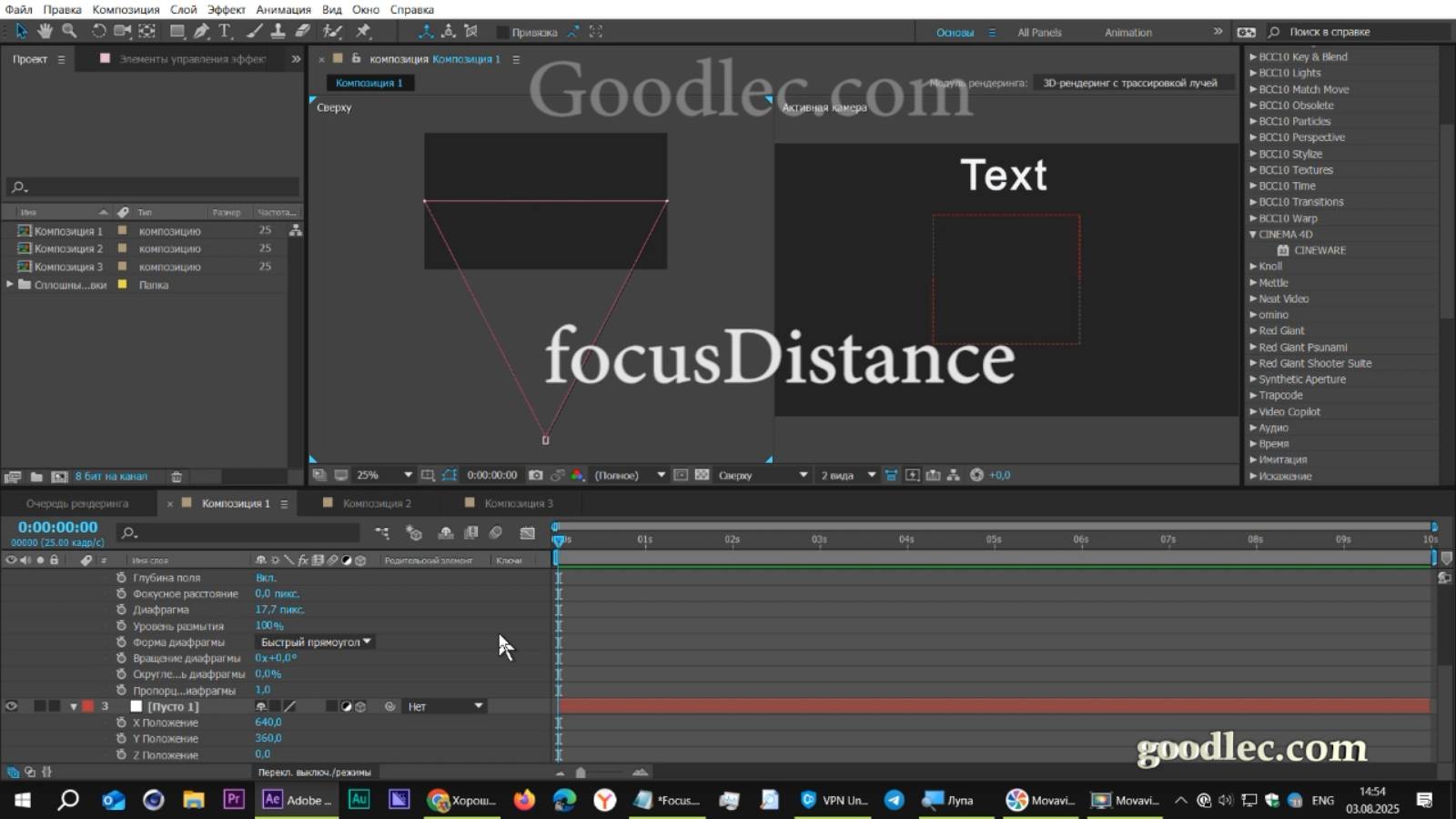This screenshot has height=819, width=1456.
Task: Expand the CINEMA 4D effects category
Action: 1254,234
